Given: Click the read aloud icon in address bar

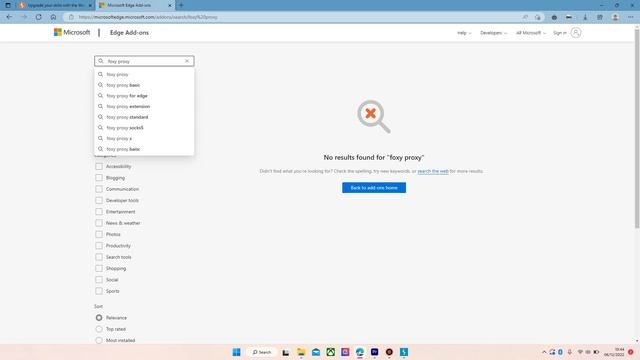Looking at the screenshot, I should click(x=525, y=17).
